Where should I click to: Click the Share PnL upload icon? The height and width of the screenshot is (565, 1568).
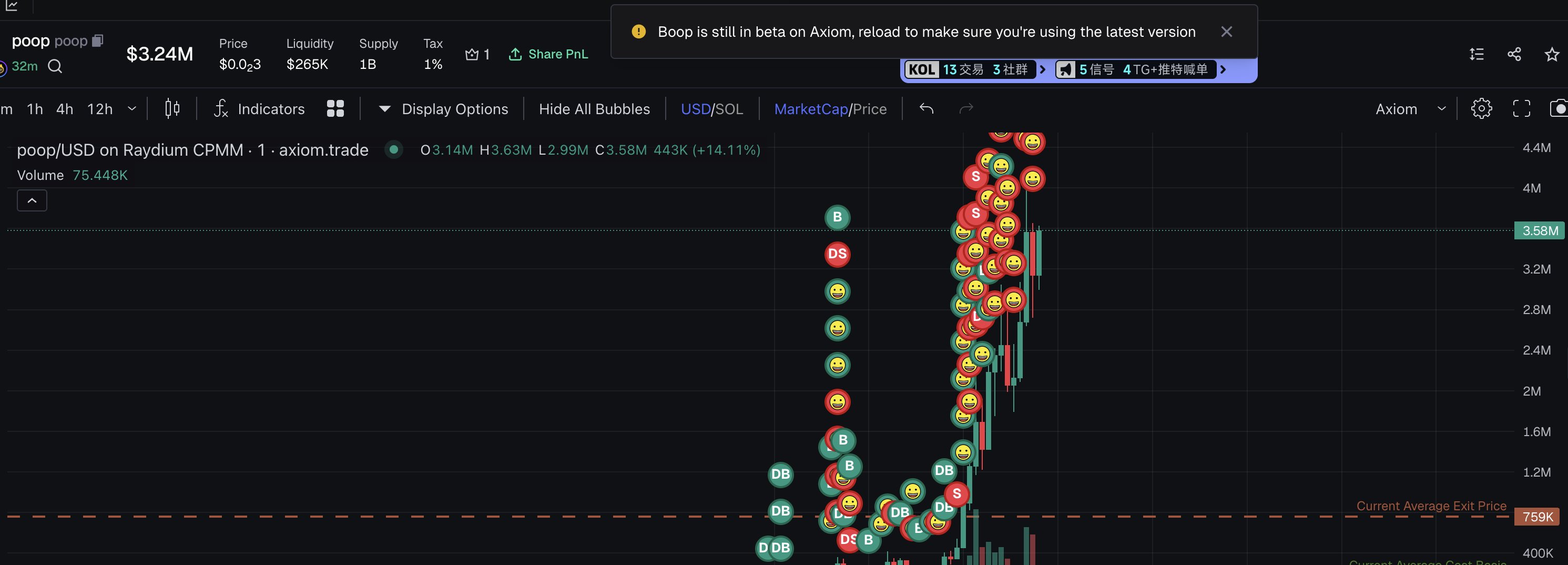coord(515,54)
